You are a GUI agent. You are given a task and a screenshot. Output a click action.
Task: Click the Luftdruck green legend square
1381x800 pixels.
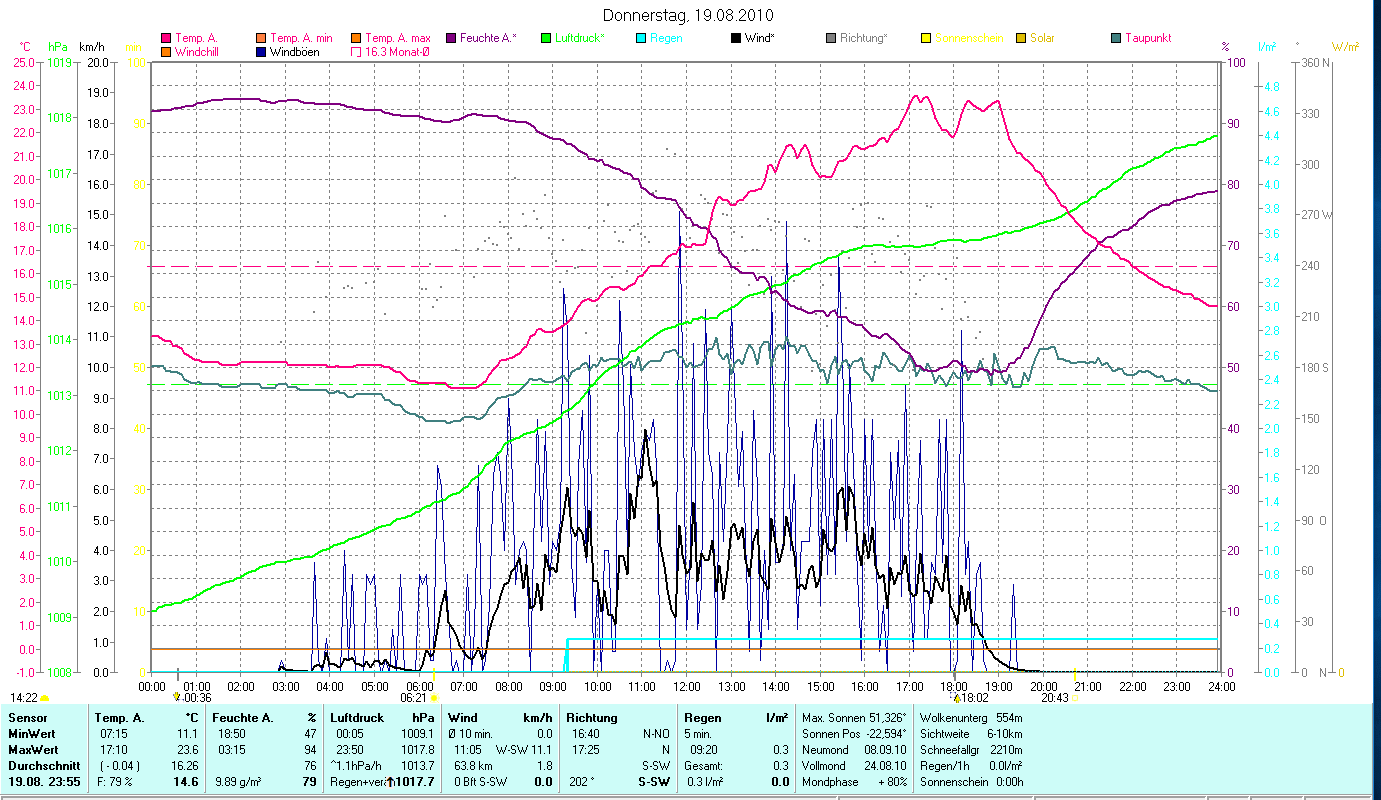click(545, 38)
